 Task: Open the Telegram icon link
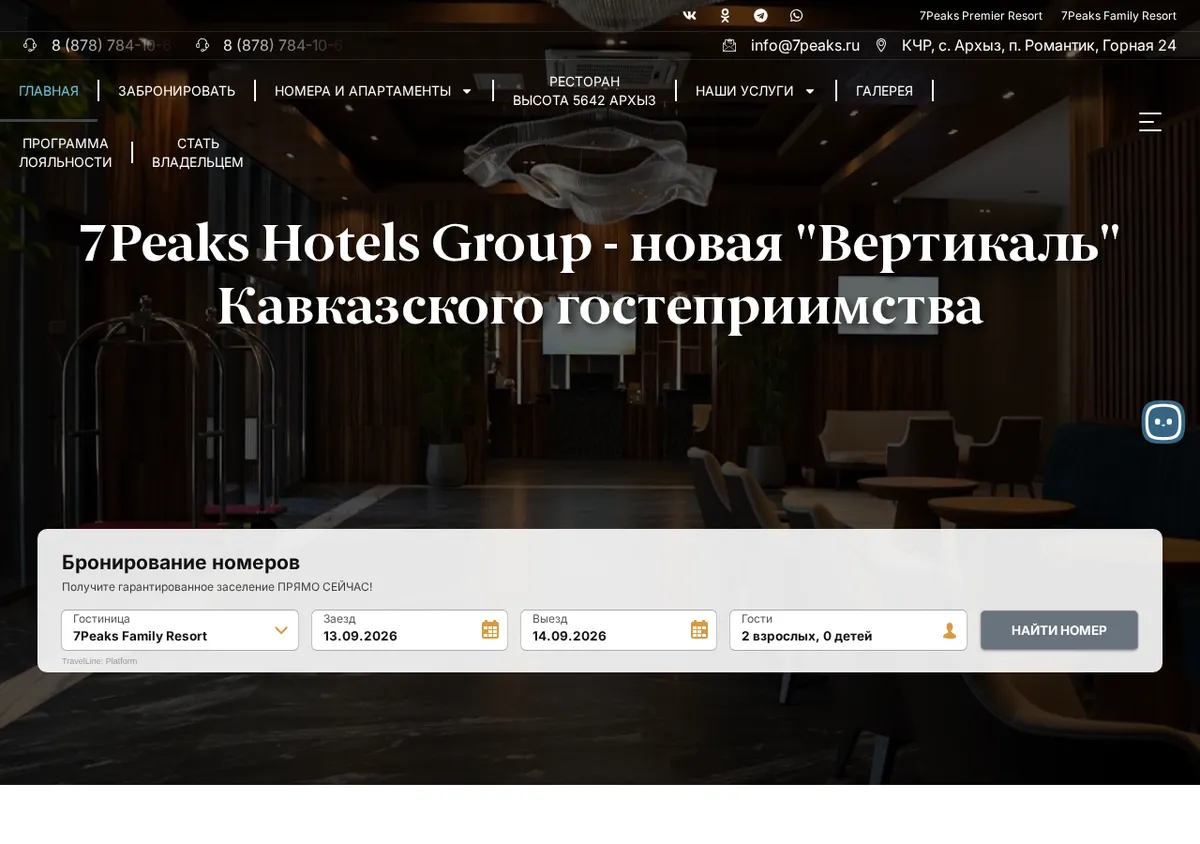click(761, 16)
